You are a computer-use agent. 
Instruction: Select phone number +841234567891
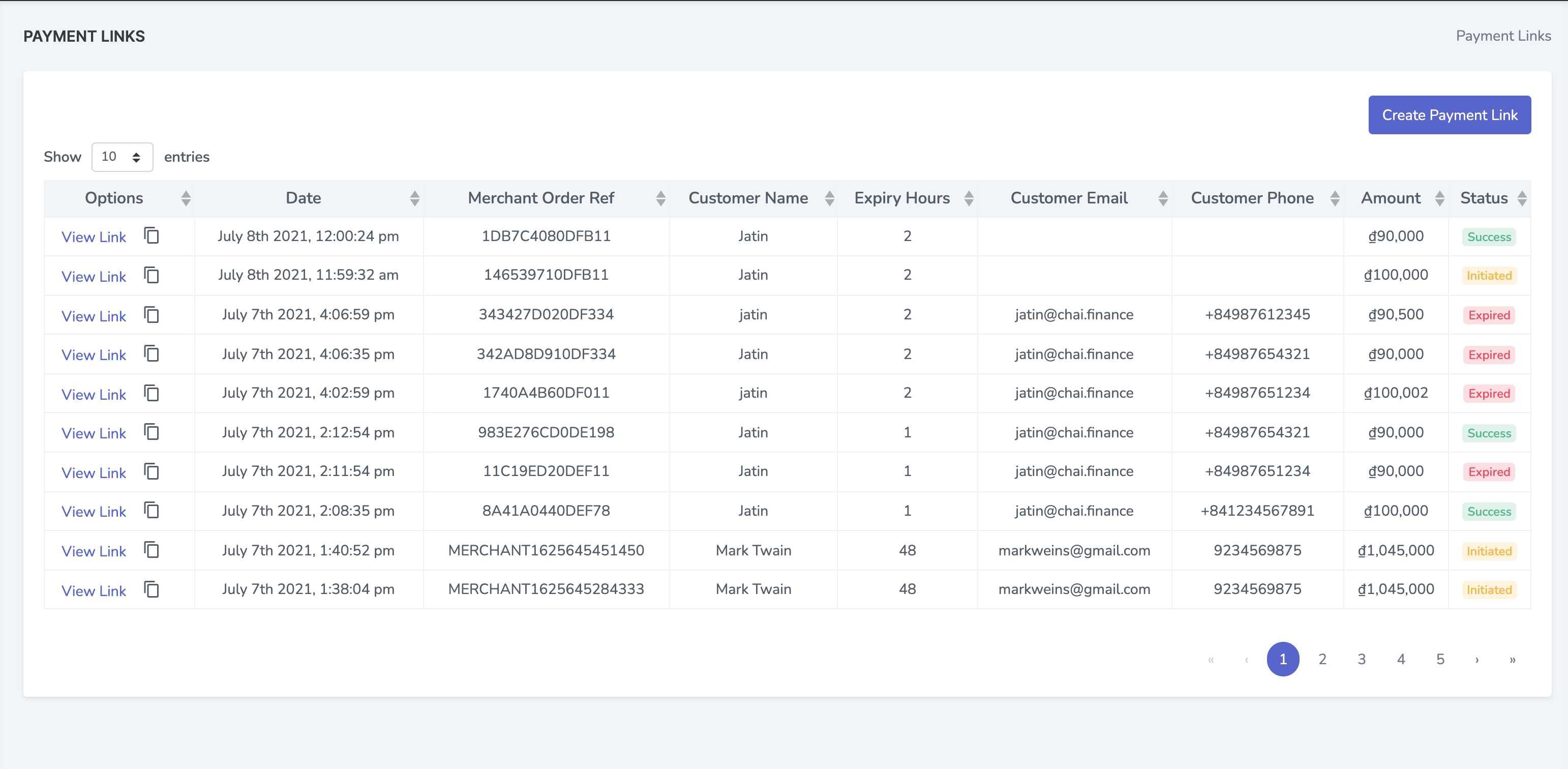click(x=1257, y=511)
